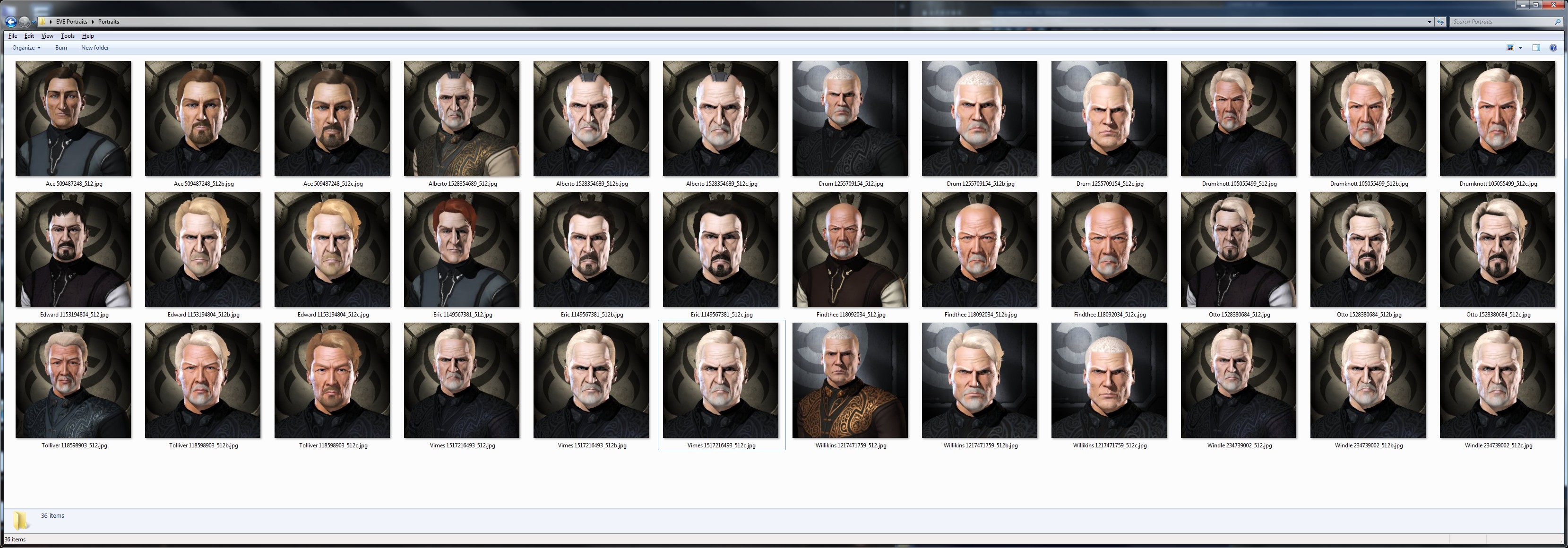Open the Tools menu
The image size is (1568, 548).
point(68,36)
